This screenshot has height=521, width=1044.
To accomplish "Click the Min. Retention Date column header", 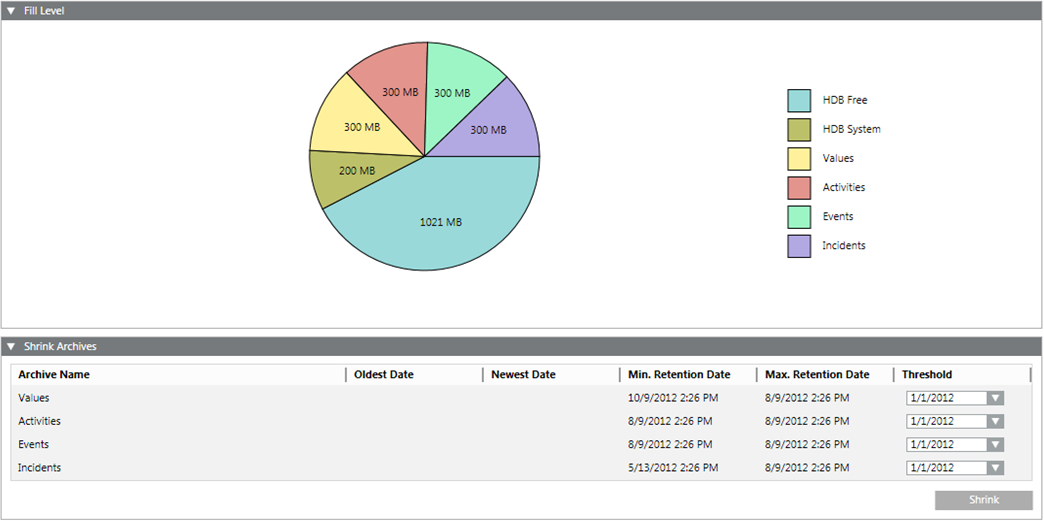I will click(679, 375).
